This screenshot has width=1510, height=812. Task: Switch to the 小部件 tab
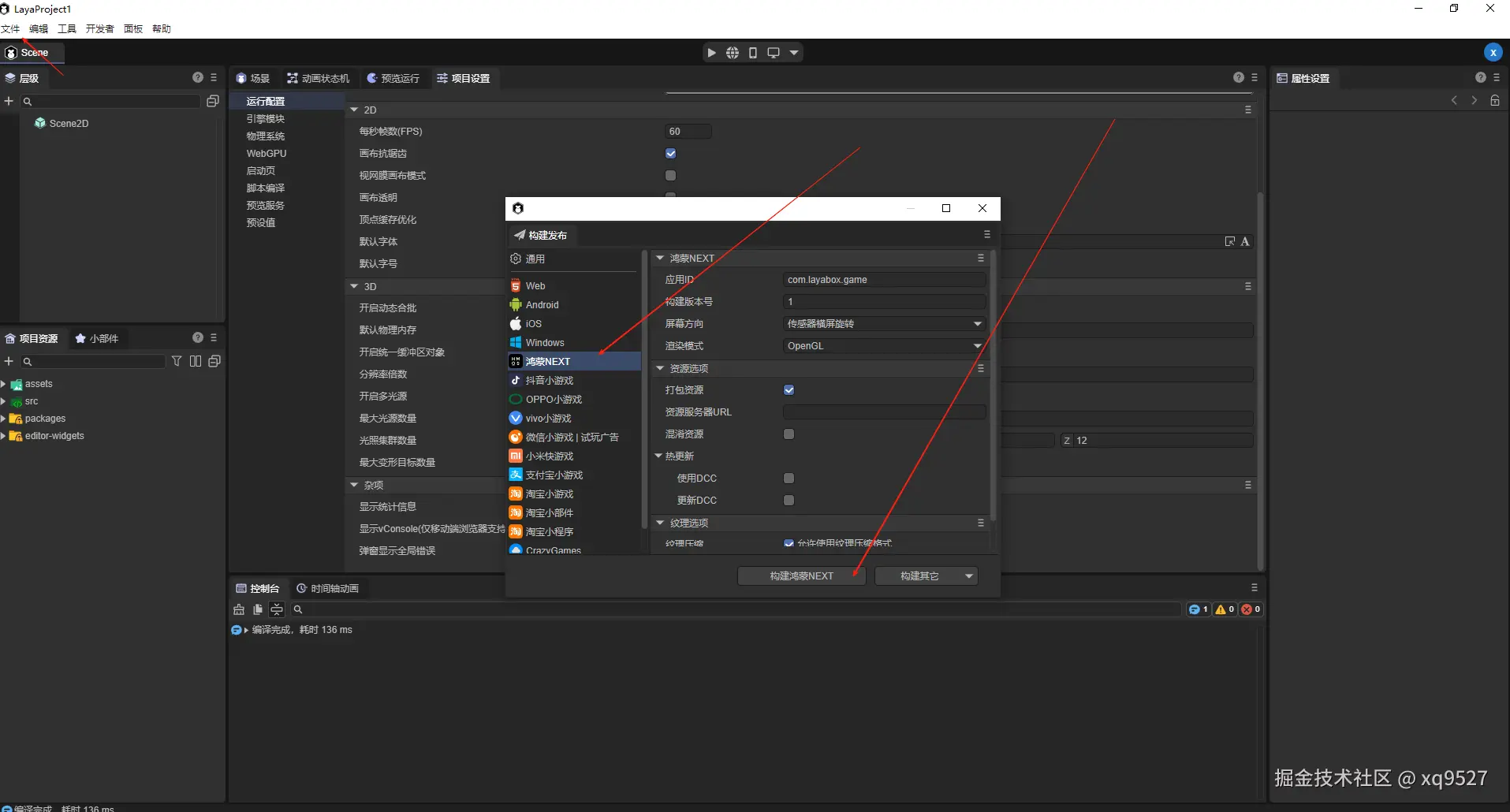(97, 338)
